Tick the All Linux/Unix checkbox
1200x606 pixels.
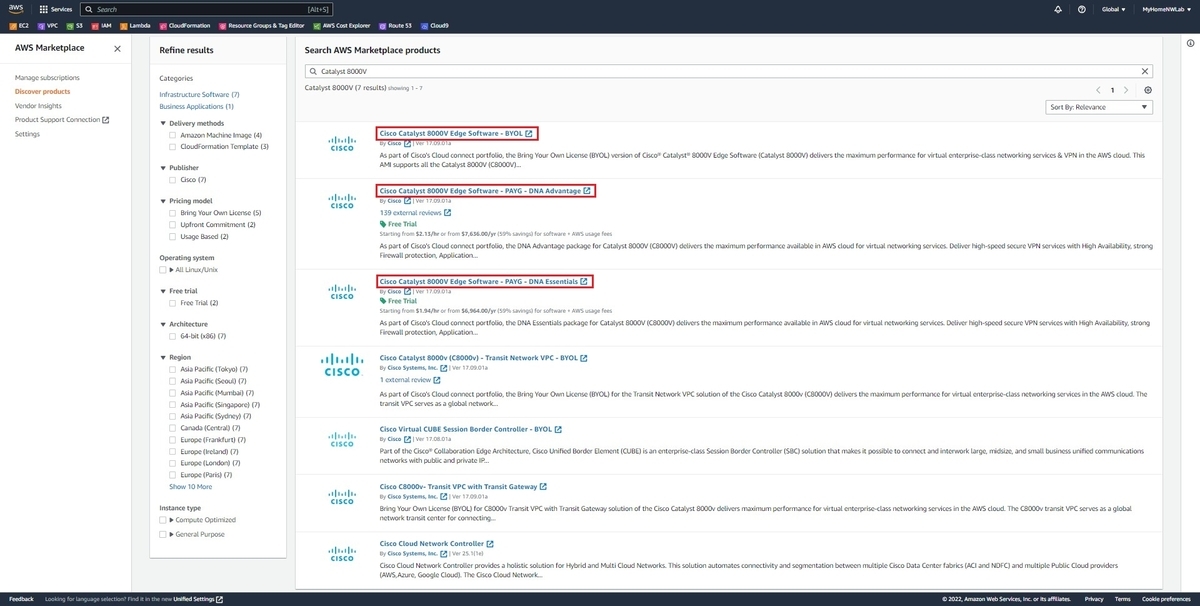click(163, 270)
